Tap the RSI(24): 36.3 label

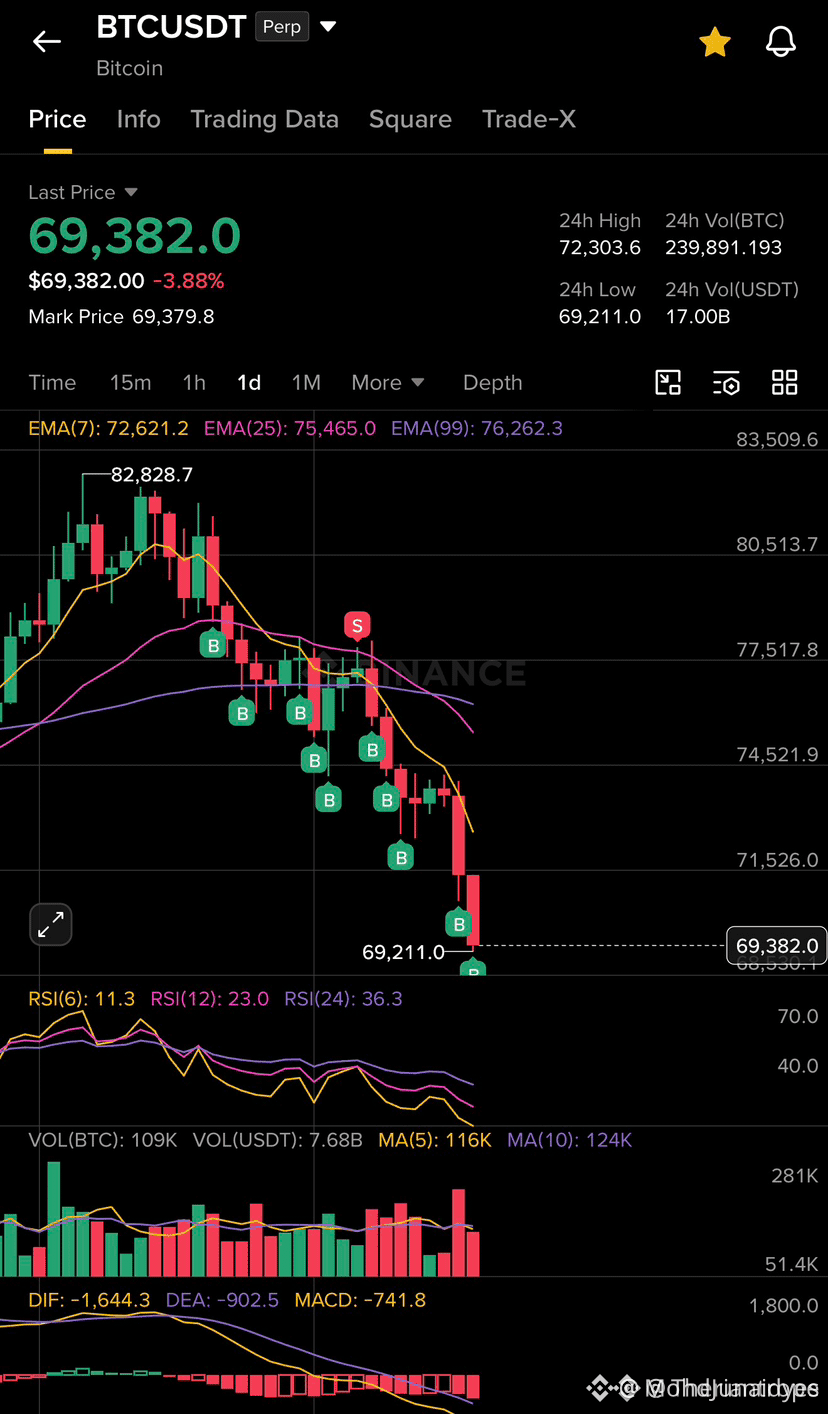[x=344, y=998]
